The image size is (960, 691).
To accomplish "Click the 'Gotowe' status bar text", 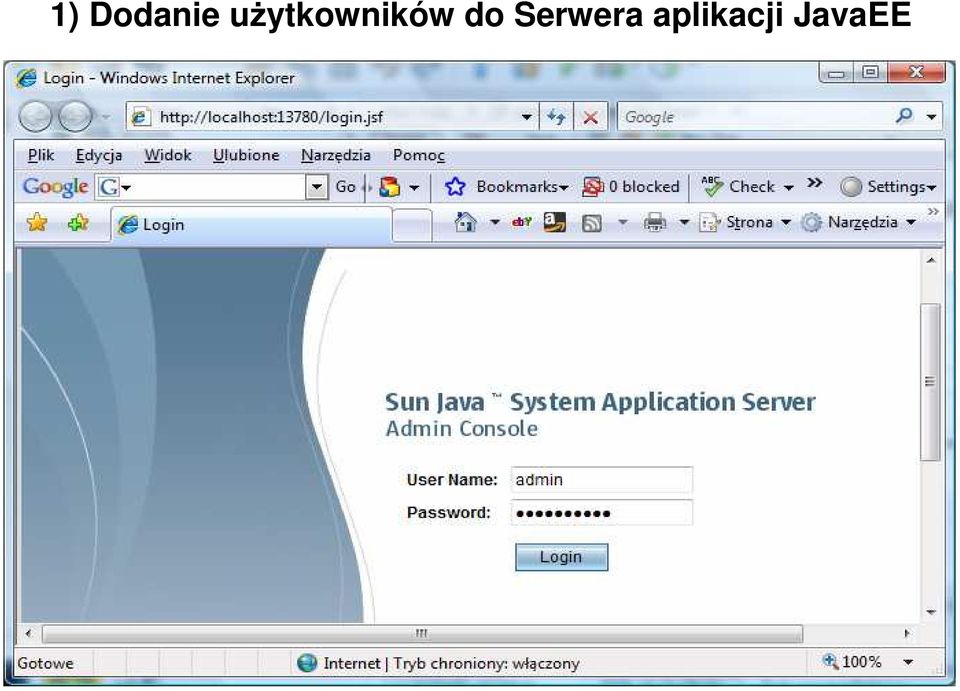I will tap(45, 663).
